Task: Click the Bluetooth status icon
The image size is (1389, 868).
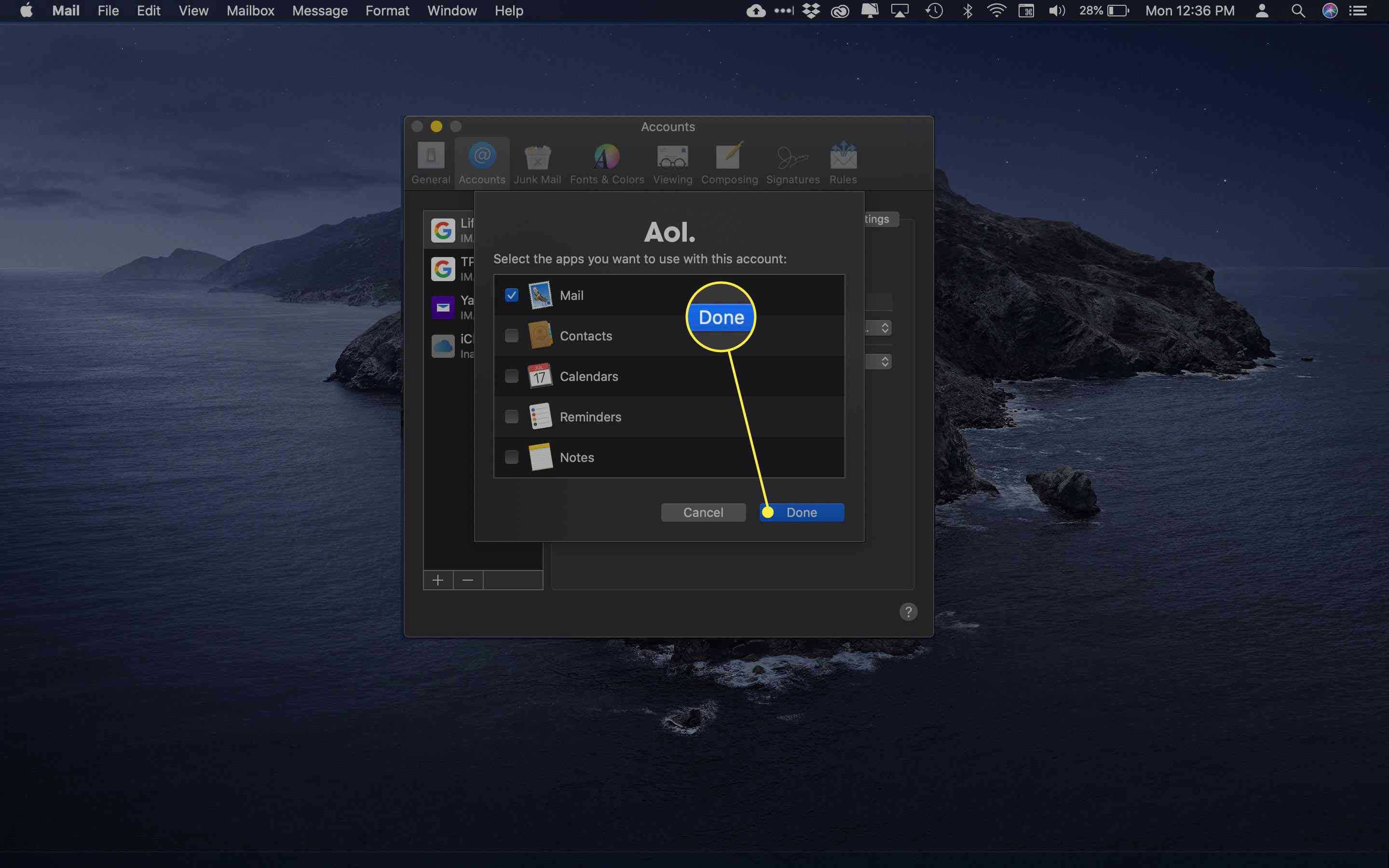Action: [x=967, y=11]
